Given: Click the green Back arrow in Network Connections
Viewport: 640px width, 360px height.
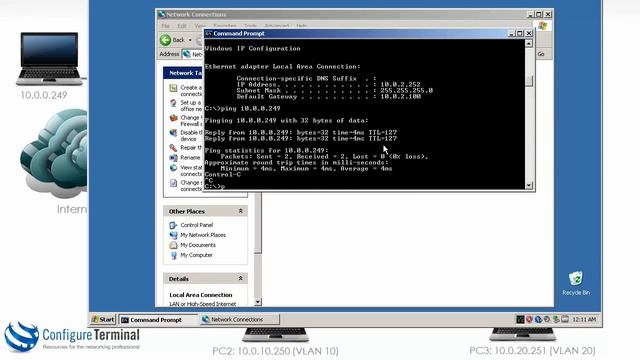Looking at the screenshot, I should pyautogui.click(x=165, y=40).
